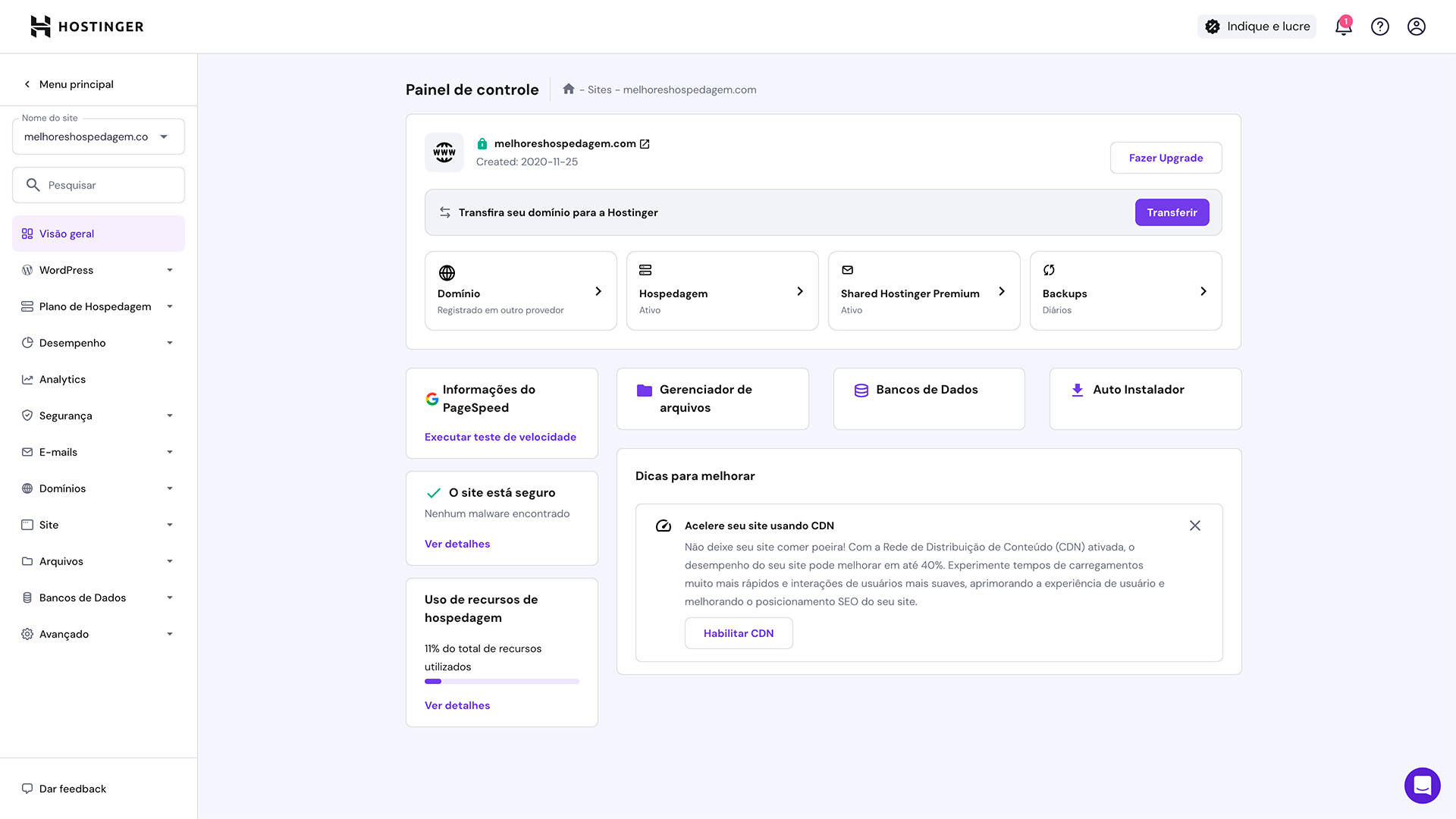
Task: Expand the E-mails menu arrow
Action: point(170,452)
